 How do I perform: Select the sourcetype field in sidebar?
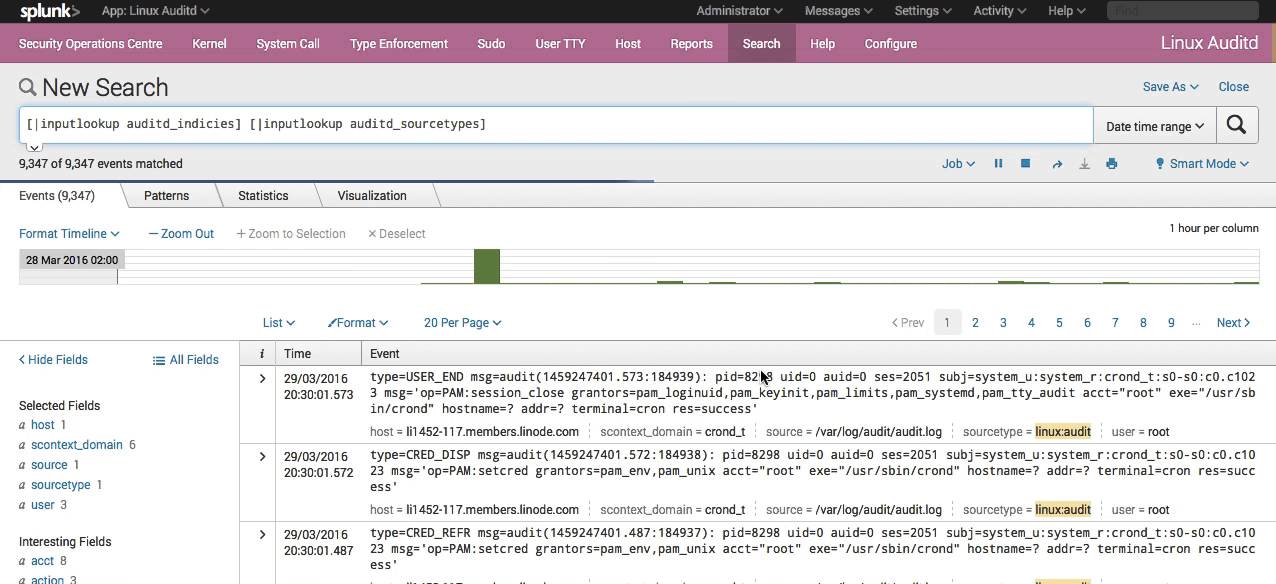coord(61,485)
